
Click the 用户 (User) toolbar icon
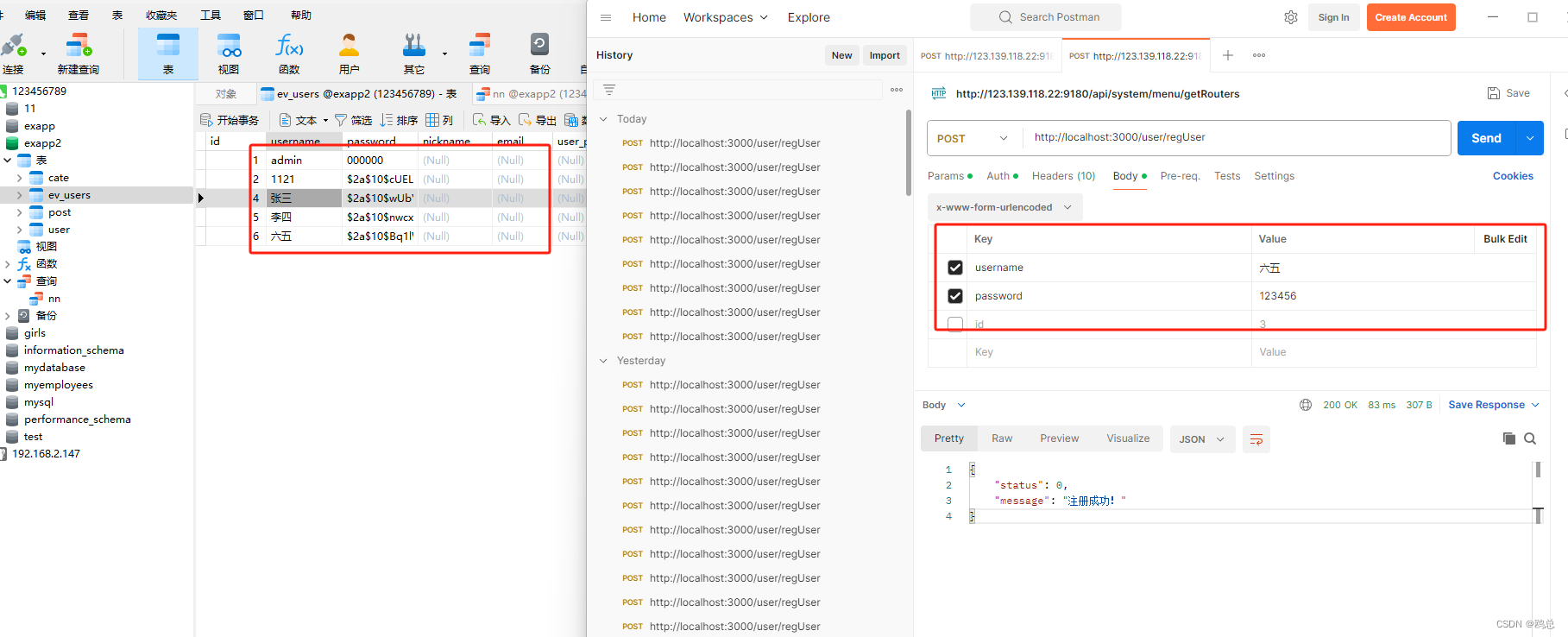[349, 54]
